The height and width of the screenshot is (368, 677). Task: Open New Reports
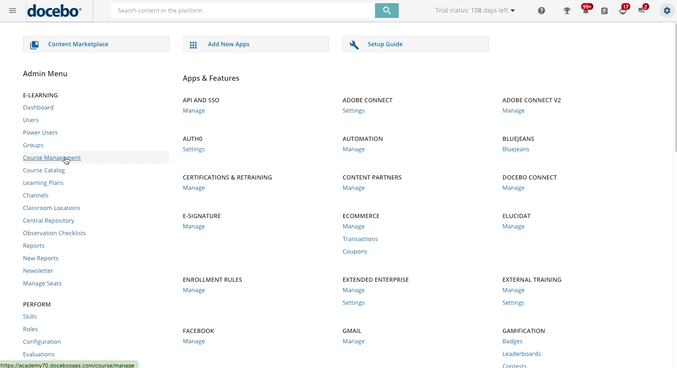point(41,258)
